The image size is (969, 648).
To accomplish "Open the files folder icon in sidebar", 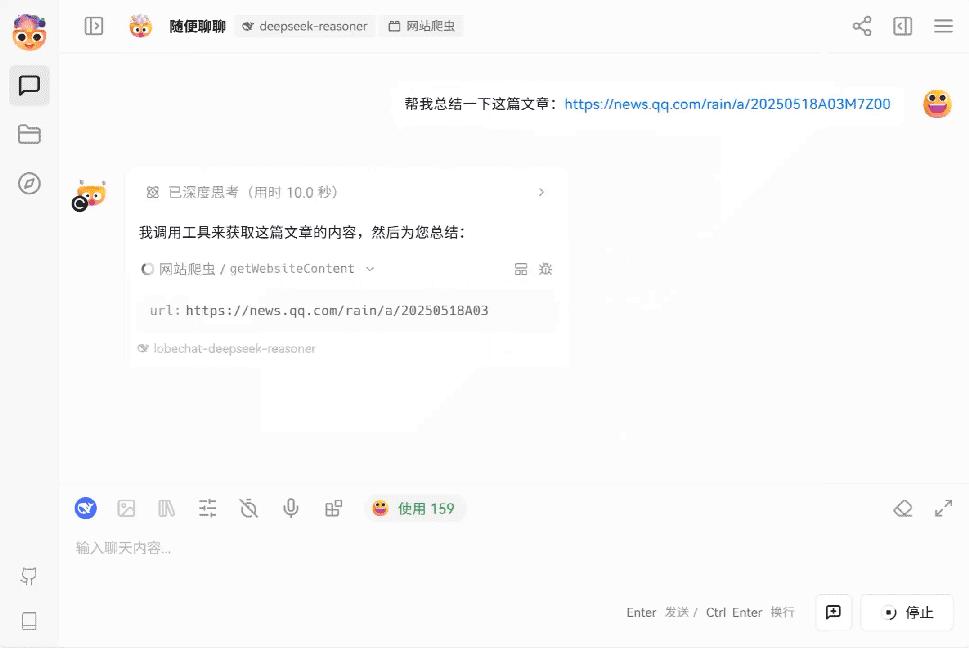I will tap(29, 135).
